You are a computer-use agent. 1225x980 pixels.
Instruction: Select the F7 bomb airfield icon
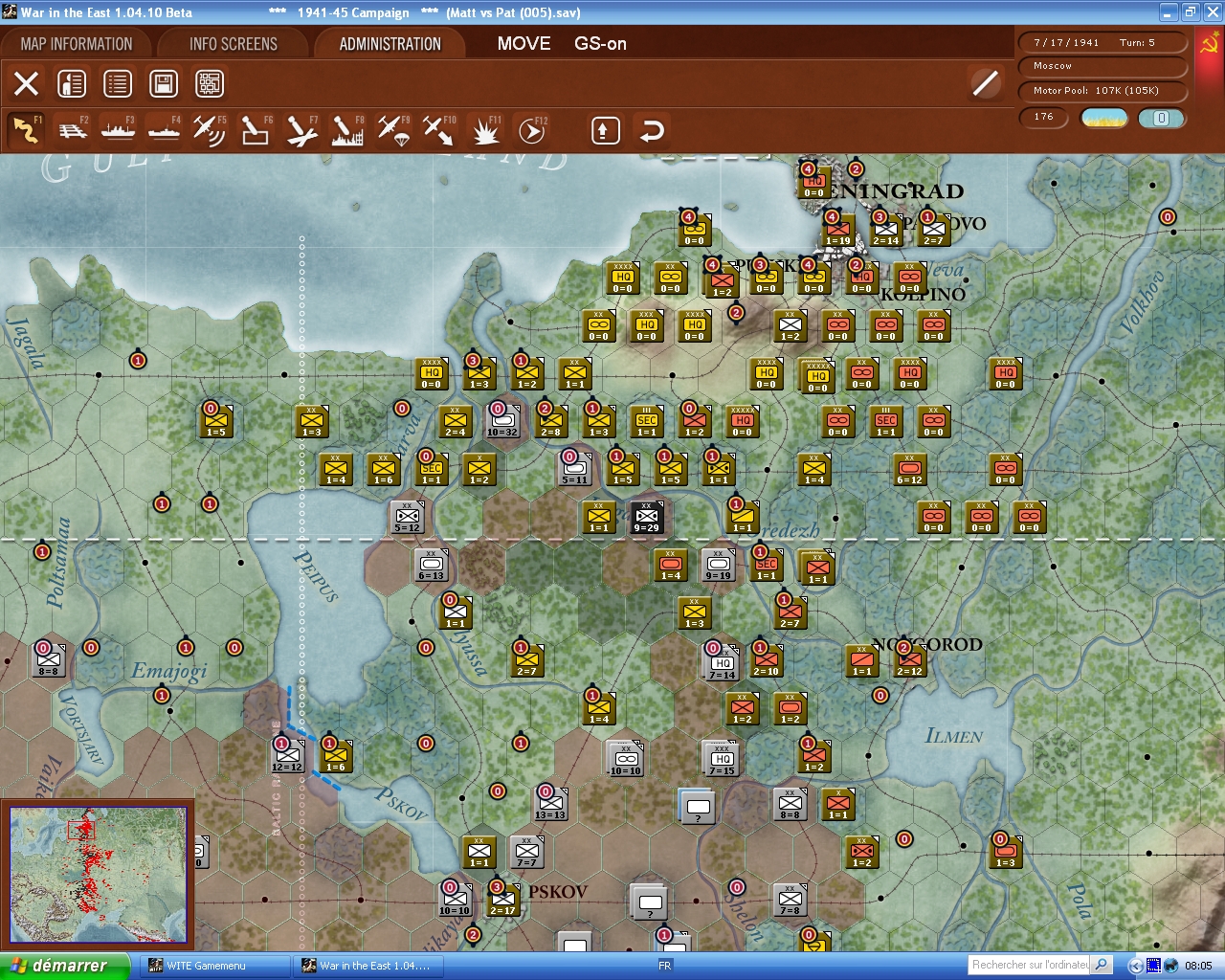(301, 130)
